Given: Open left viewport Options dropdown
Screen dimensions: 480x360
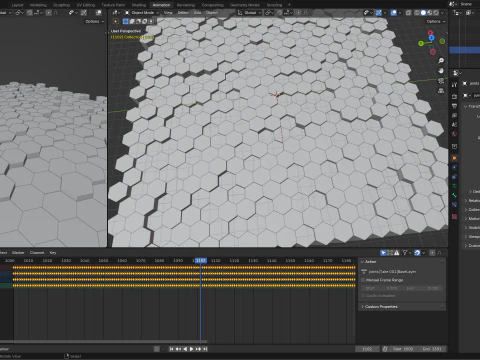Looking at the screenshot, I should coord(95,21).
